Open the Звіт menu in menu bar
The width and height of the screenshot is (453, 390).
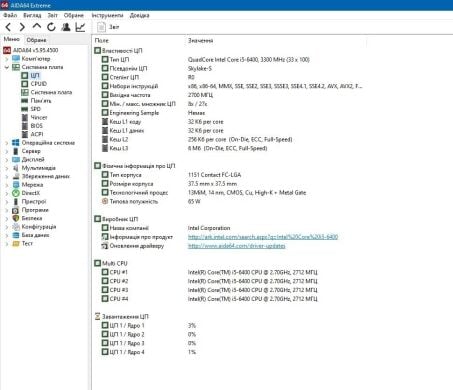52,15
